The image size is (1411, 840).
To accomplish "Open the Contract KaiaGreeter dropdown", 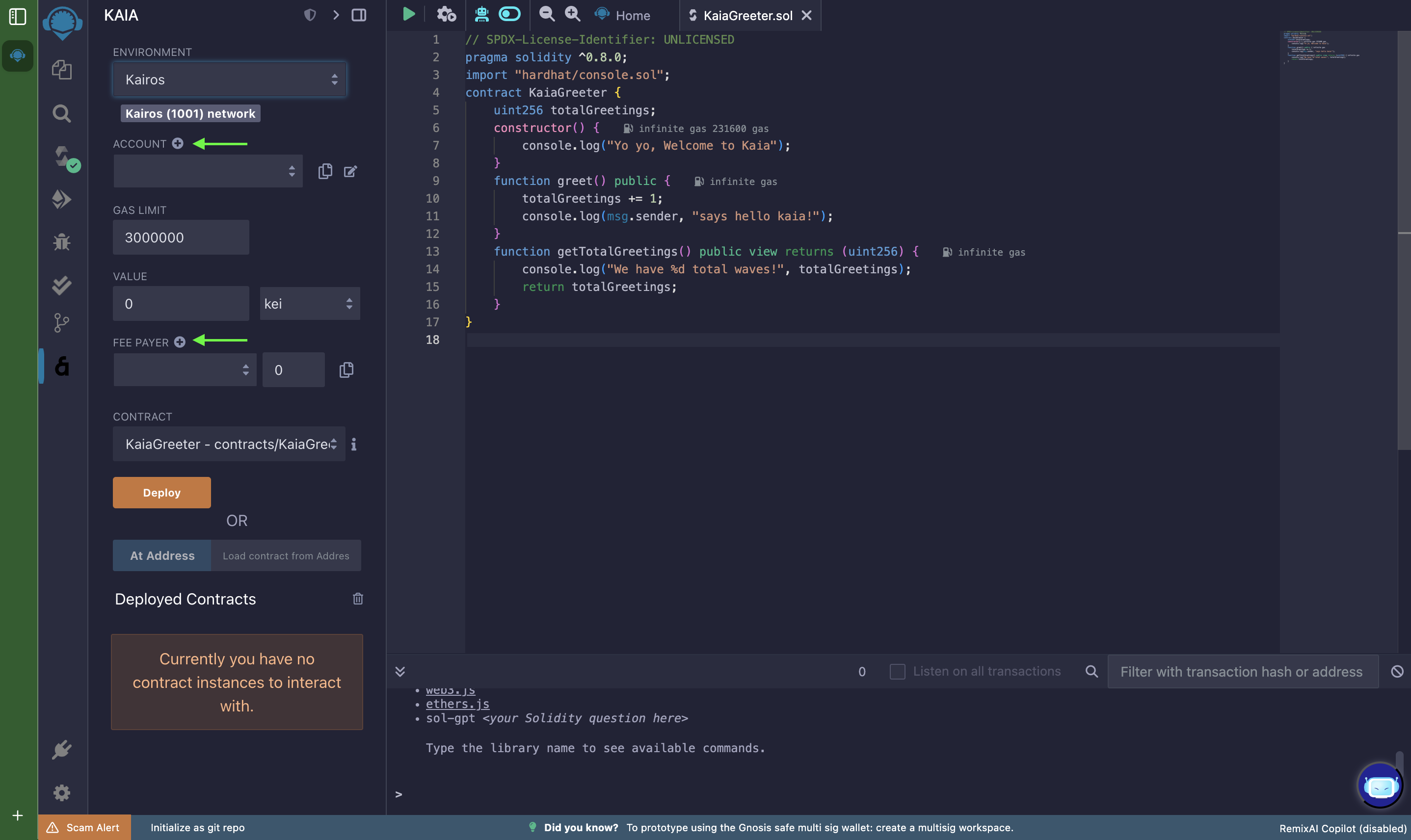I will click(x=229, y=444).
